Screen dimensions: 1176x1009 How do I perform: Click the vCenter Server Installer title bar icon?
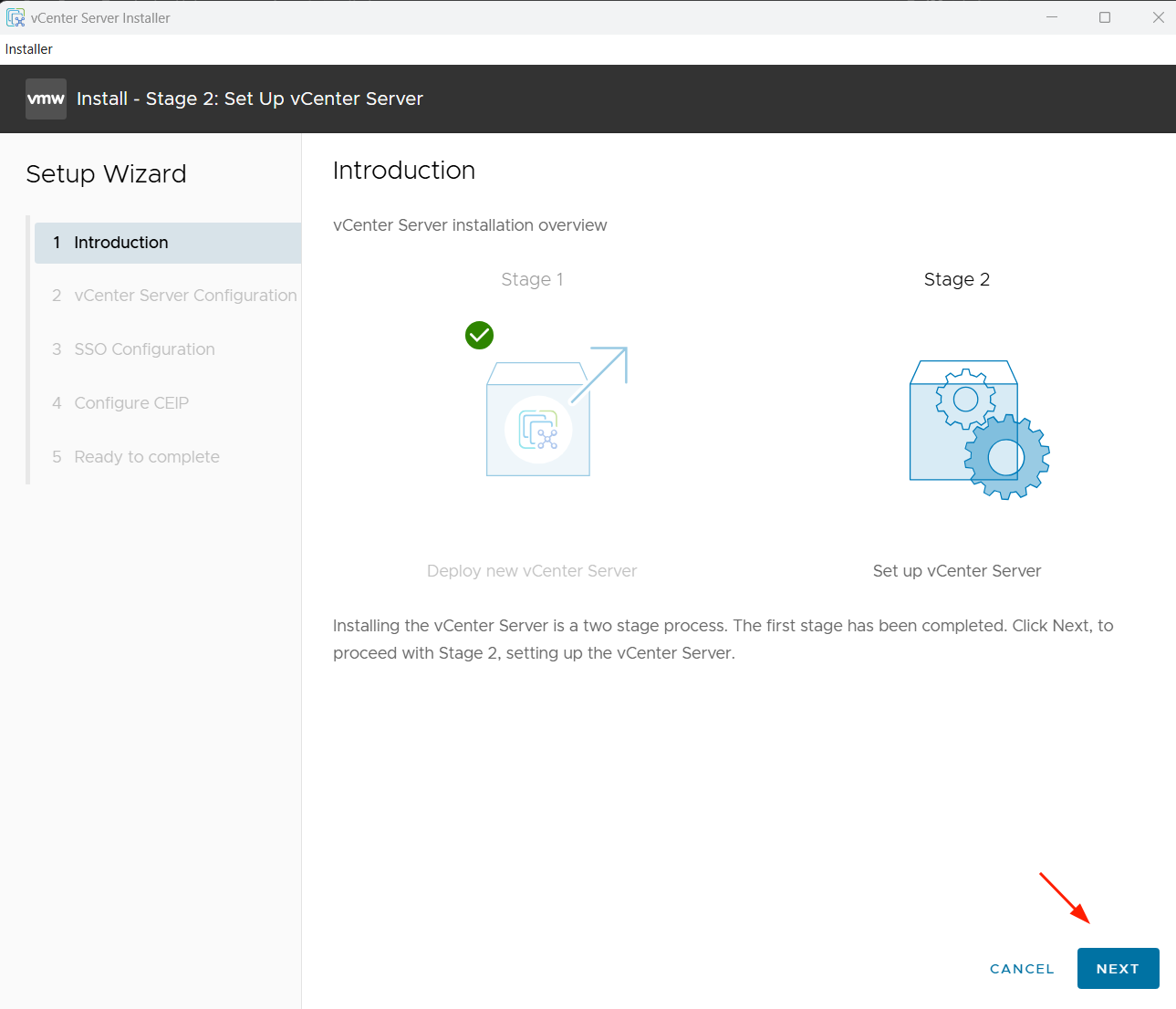click(16, 17)
